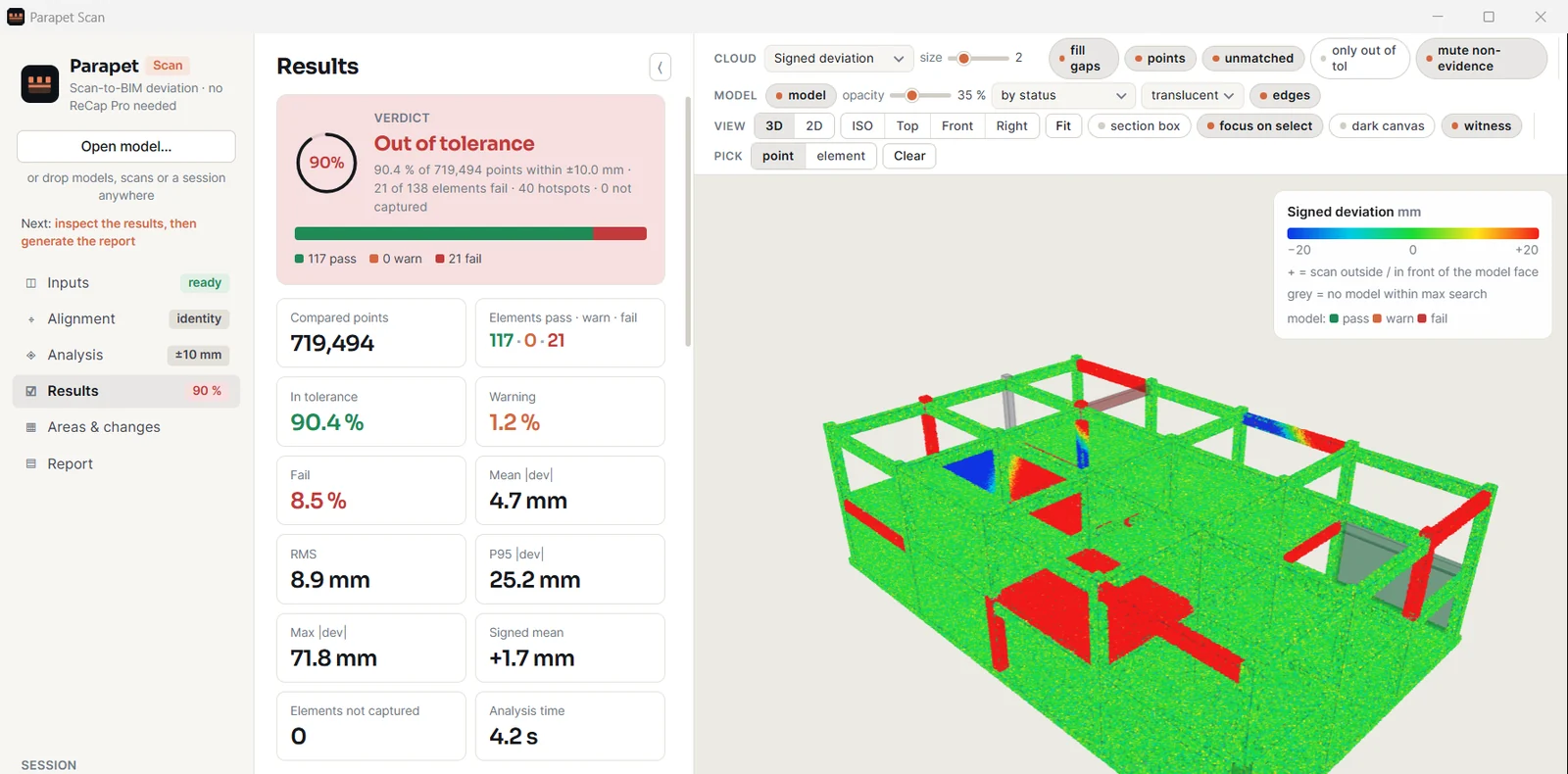1568x774 pixels.
Task: Select the Front view preset
Action: click(957, 126)
